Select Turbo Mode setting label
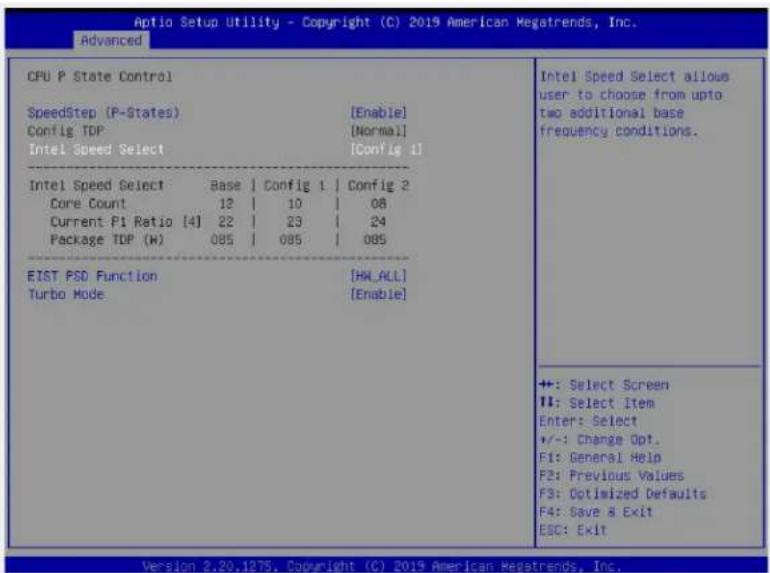 point(66,294)
